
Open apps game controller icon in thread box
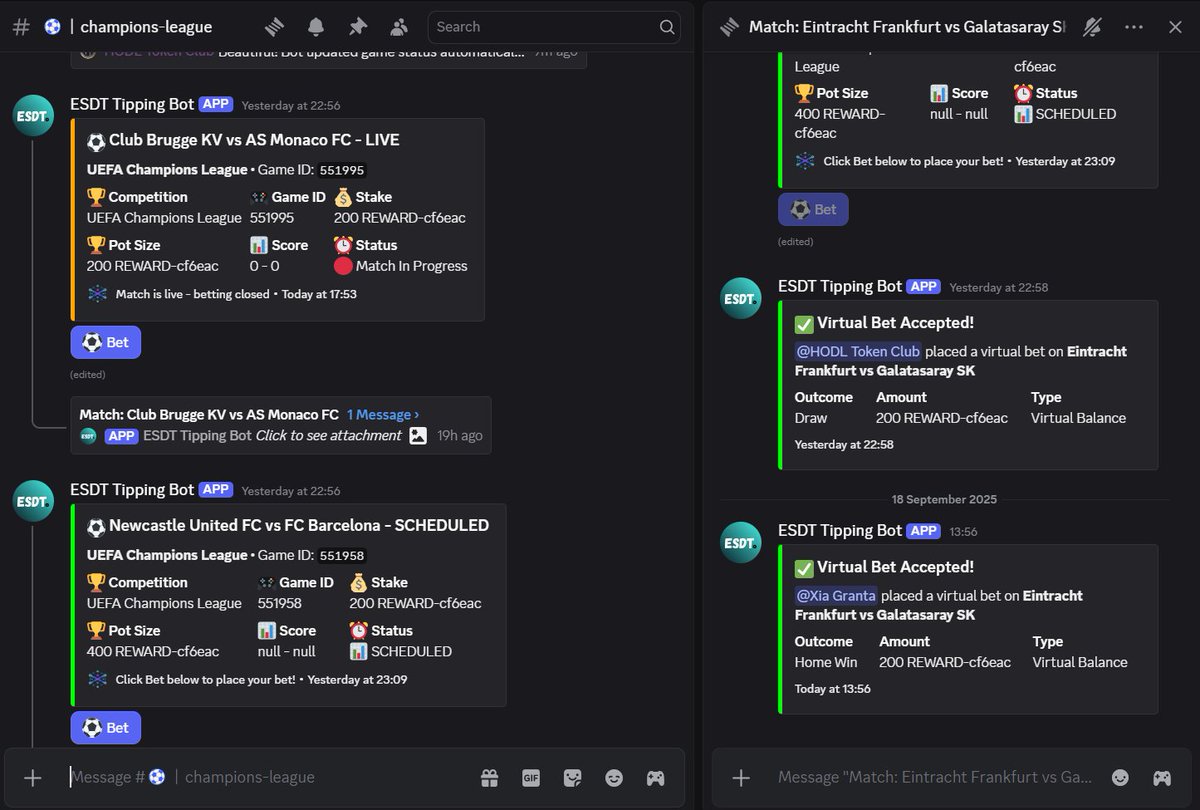pyautogui.click(x=1162, y=777)
